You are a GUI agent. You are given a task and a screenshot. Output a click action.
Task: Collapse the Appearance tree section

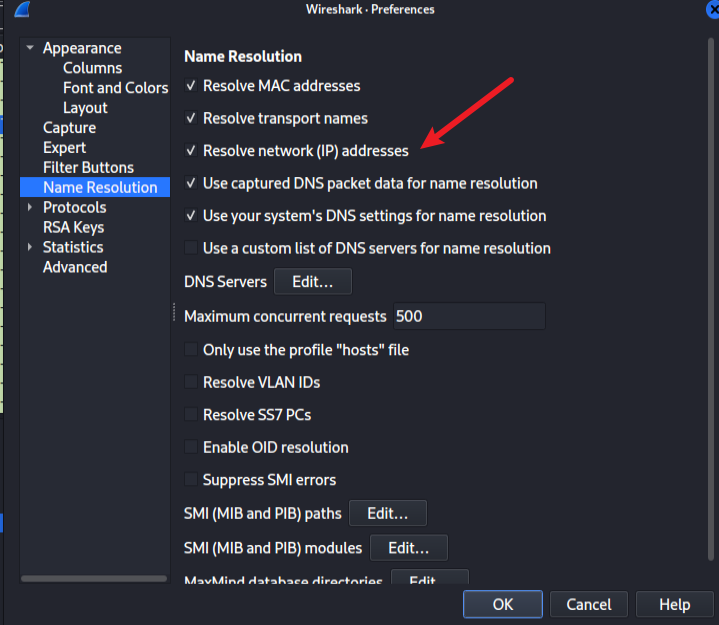(x=30, y=48)
